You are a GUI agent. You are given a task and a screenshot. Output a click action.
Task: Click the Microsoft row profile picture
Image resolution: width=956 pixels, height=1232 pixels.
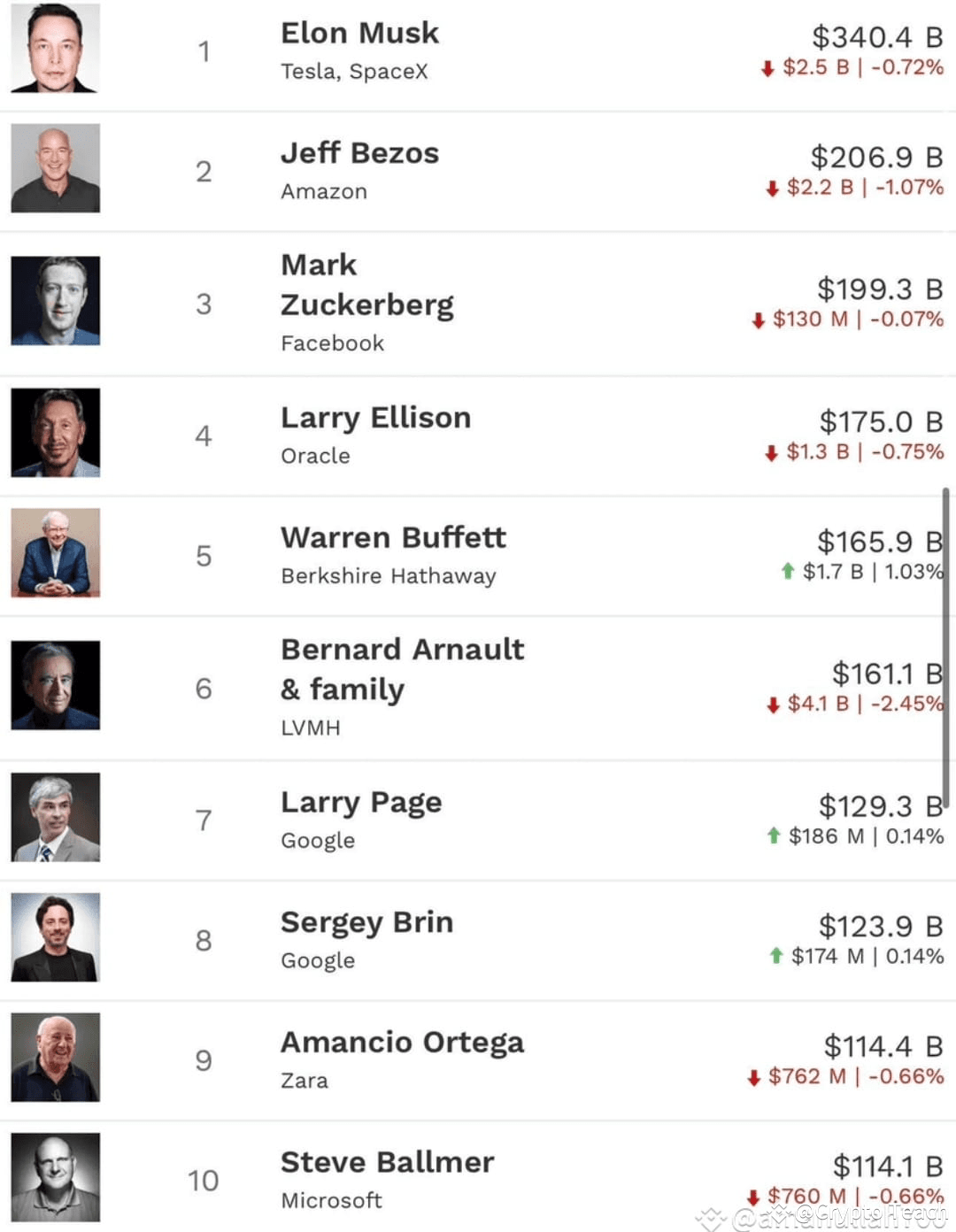(55, 1177)
